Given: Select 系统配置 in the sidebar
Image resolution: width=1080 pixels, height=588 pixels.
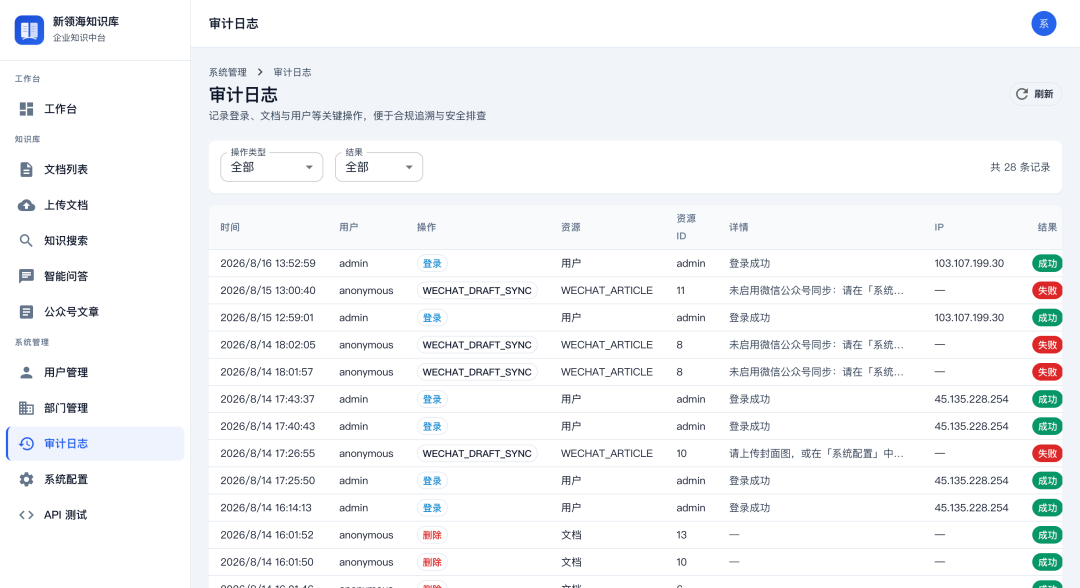Looking at the screenshot, I should pyautogui.click(x=95, y=479).
